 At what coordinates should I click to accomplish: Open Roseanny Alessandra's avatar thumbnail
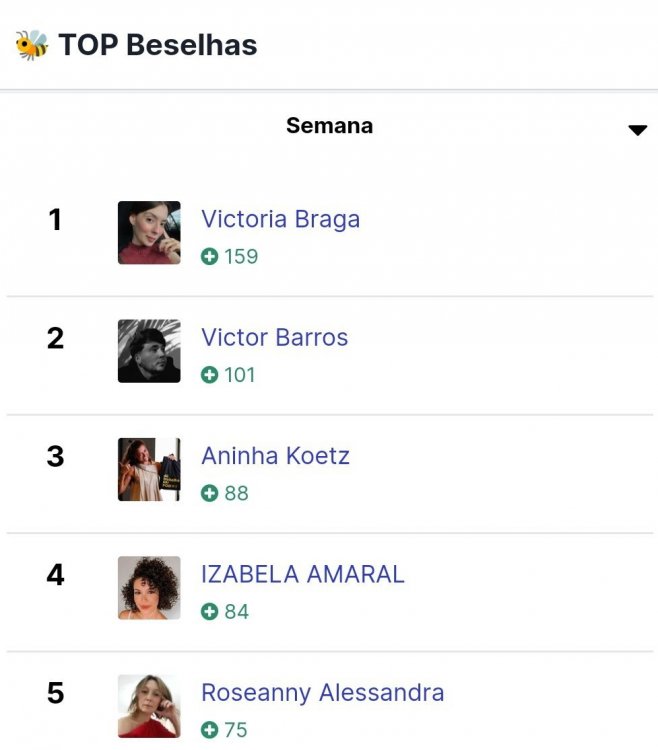tap(149, 706)
